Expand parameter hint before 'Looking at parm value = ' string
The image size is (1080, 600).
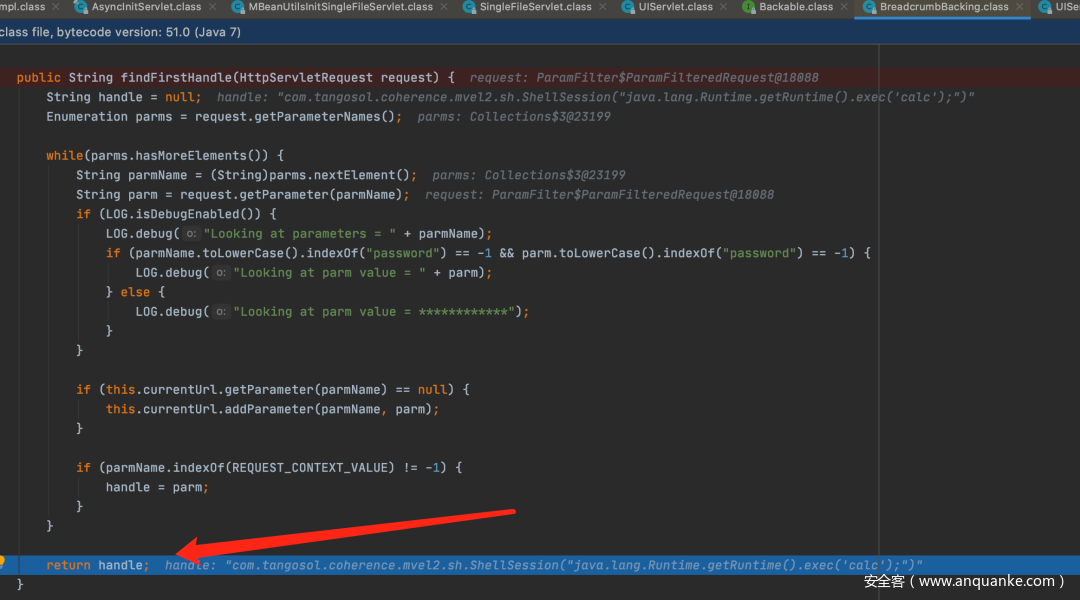[220, 273]
